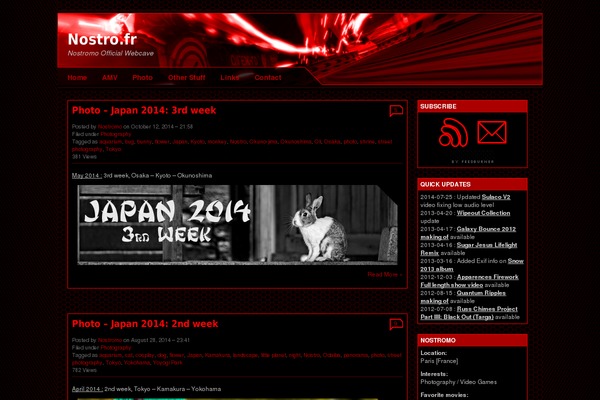Select Photo in the navigation bar
This screenshot has height=400, width=600.
[142, 77]
